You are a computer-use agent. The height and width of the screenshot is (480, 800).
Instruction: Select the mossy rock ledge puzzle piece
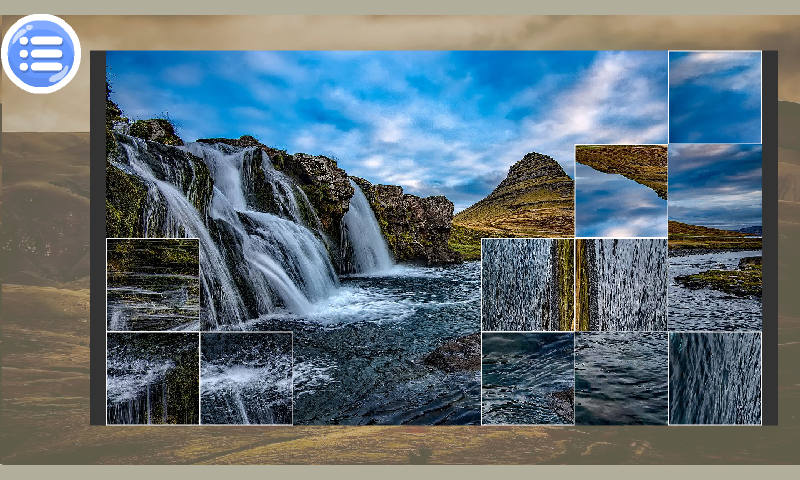[x=153, y=285]
